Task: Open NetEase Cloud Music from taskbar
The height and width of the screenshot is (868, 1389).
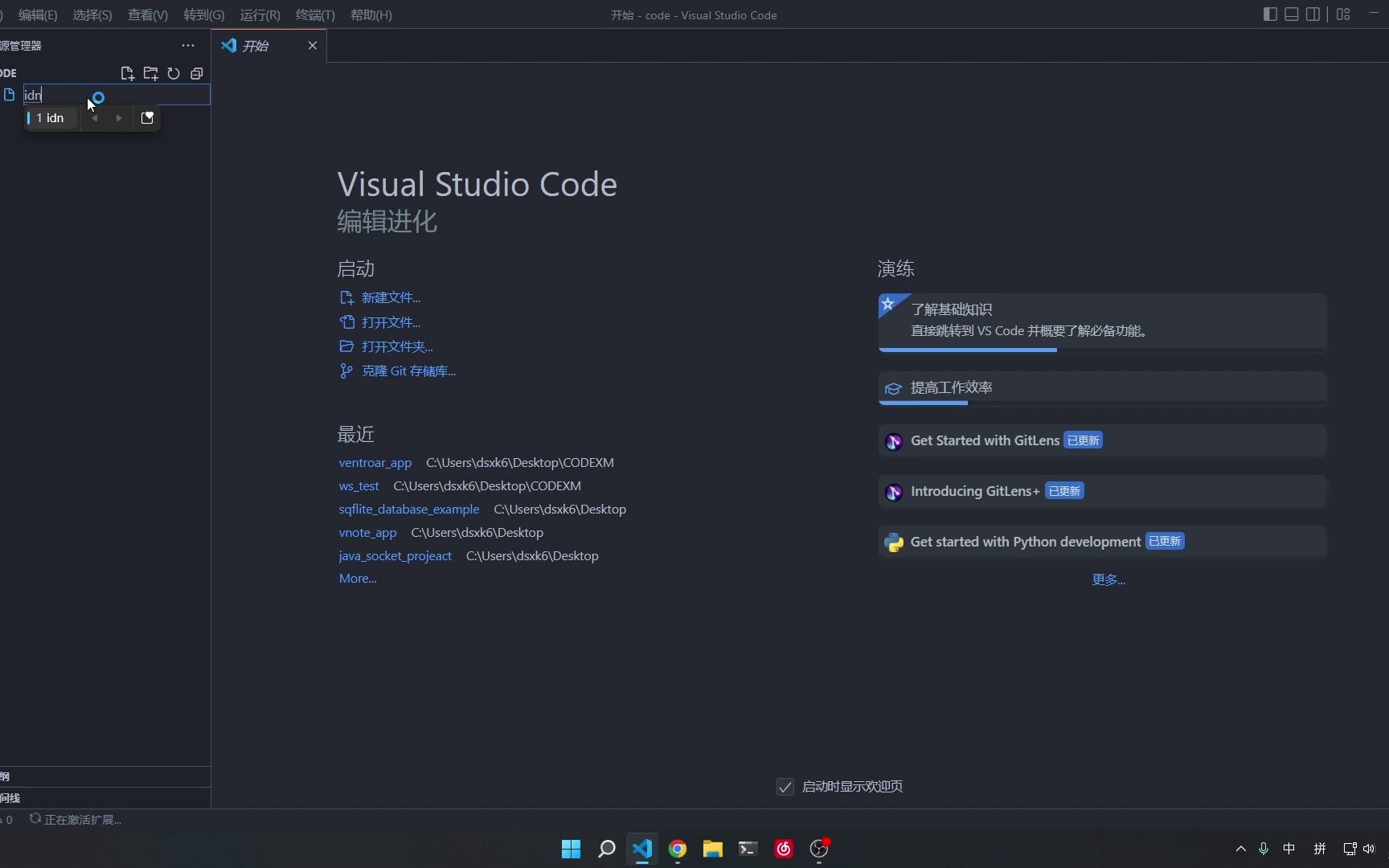Action: pos(784,849)
